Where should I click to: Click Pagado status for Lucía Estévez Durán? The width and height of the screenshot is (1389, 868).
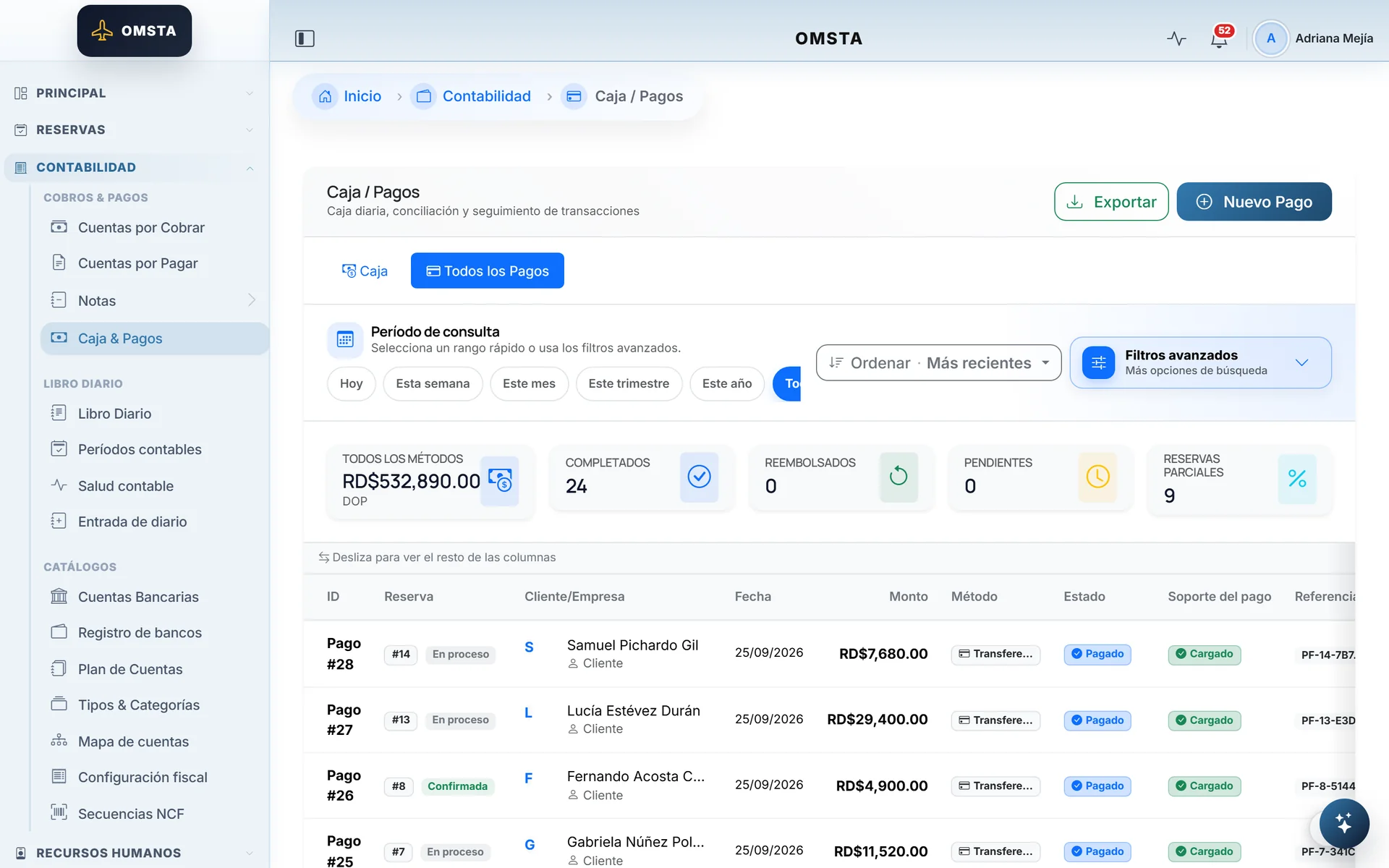pos(1097,720)
